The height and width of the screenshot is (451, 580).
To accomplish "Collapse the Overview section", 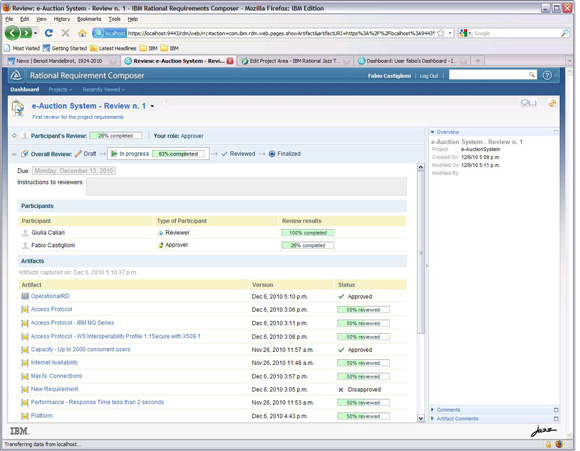I will tap(432, 132).
